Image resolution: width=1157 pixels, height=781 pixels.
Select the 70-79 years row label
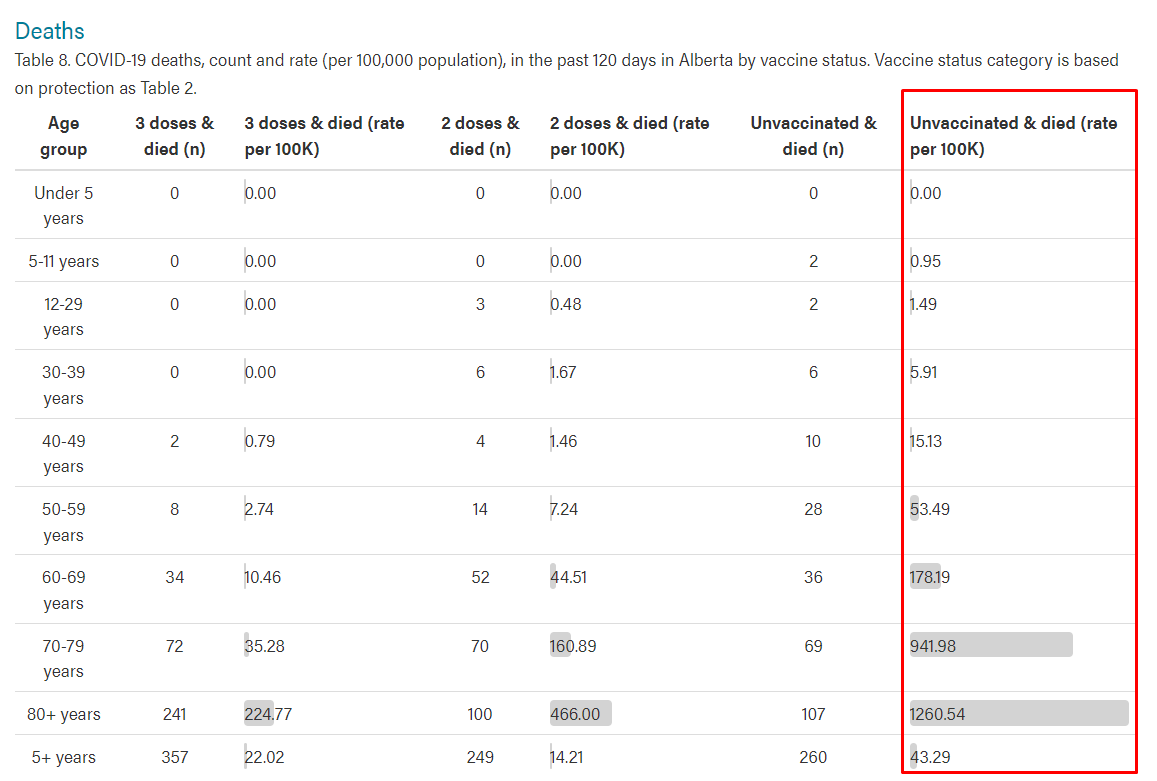[x=63, y=658]
